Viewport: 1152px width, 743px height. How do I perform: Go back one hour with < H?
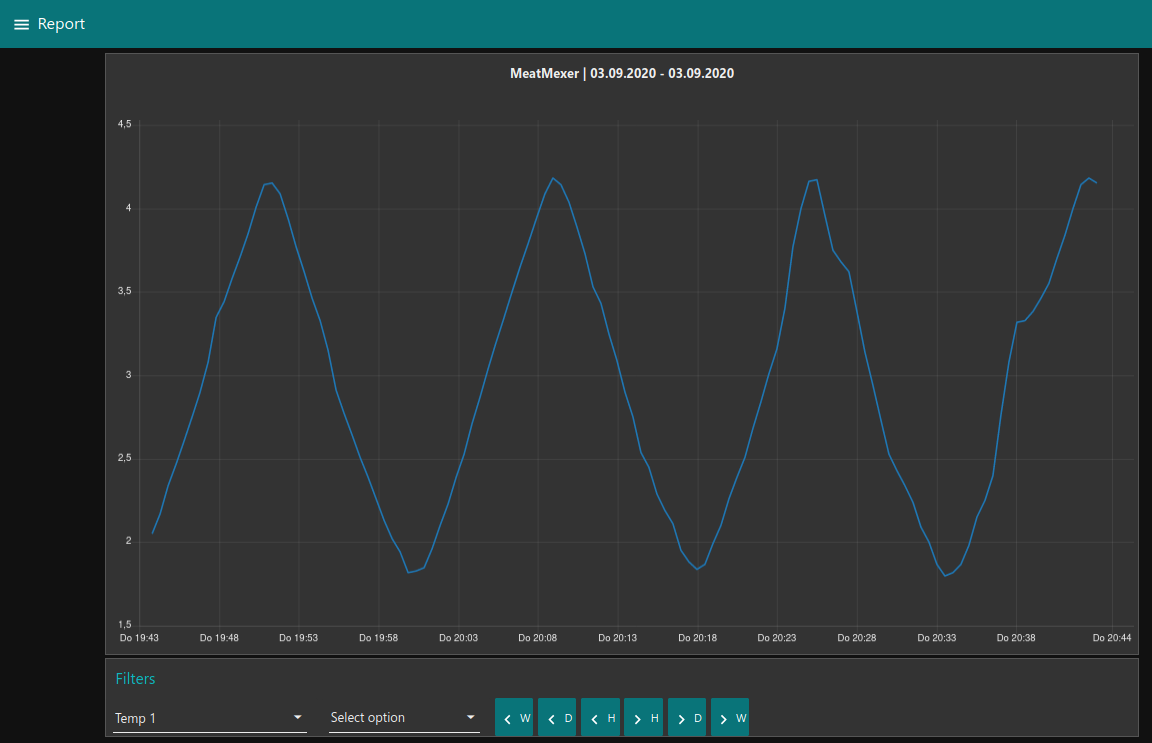pyautogui.click(x=602, y=718)
